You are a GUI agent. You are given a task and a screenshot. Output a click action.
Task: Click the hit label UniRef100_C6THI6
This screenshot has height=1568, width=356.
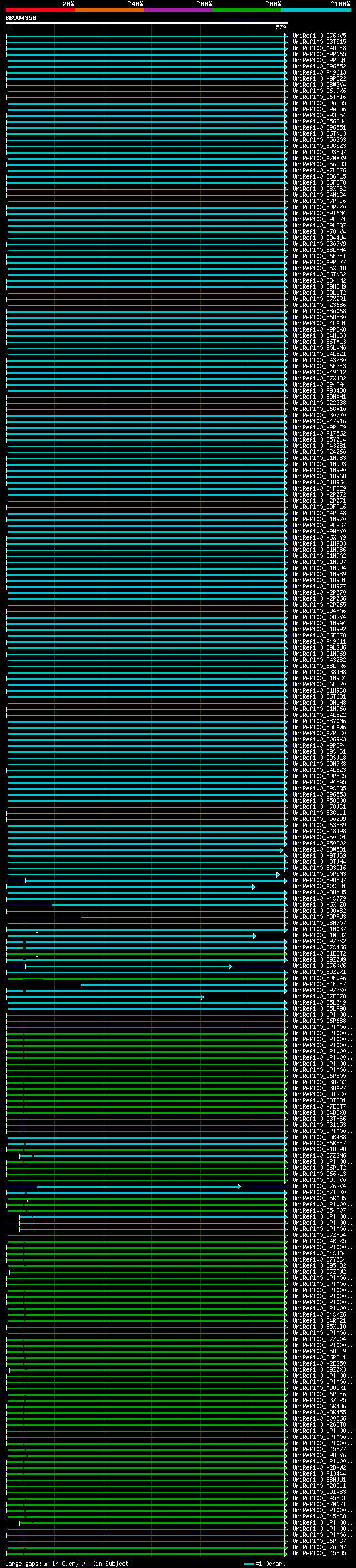click(x=319, y=97)
